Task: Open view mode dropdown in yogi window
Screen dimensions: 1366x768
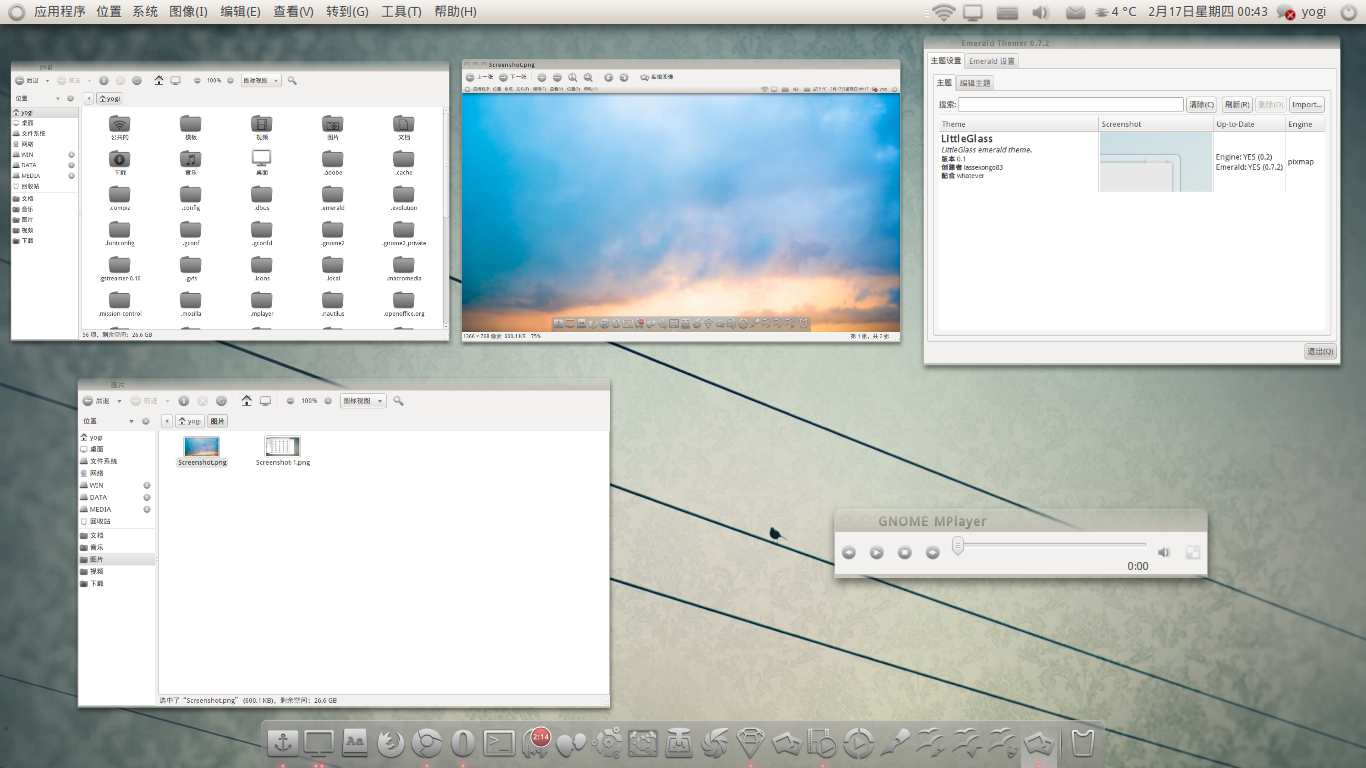Action: [261, 80]
